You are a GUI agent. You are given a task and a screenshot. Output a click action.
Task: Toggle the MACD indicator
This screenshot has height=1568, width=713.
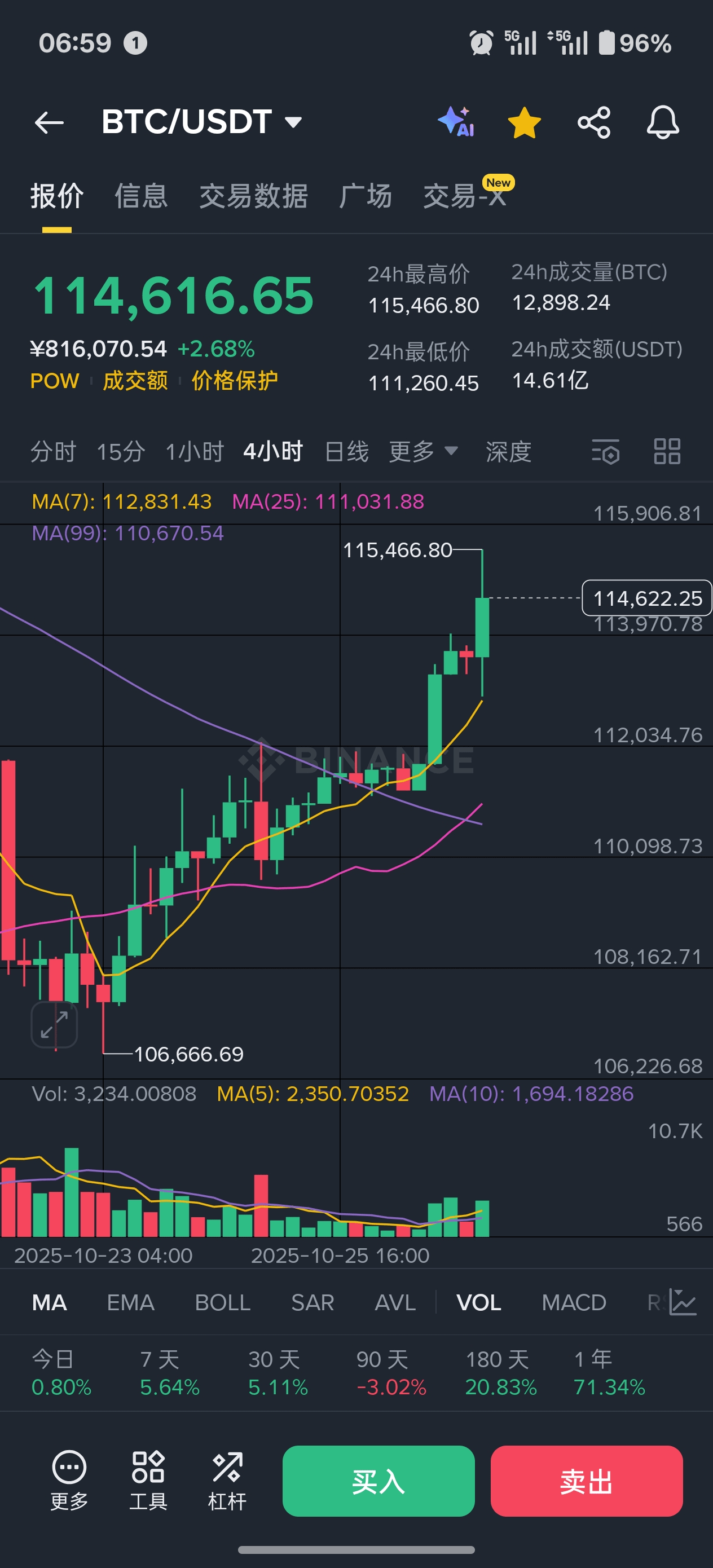click(574, 1302)
